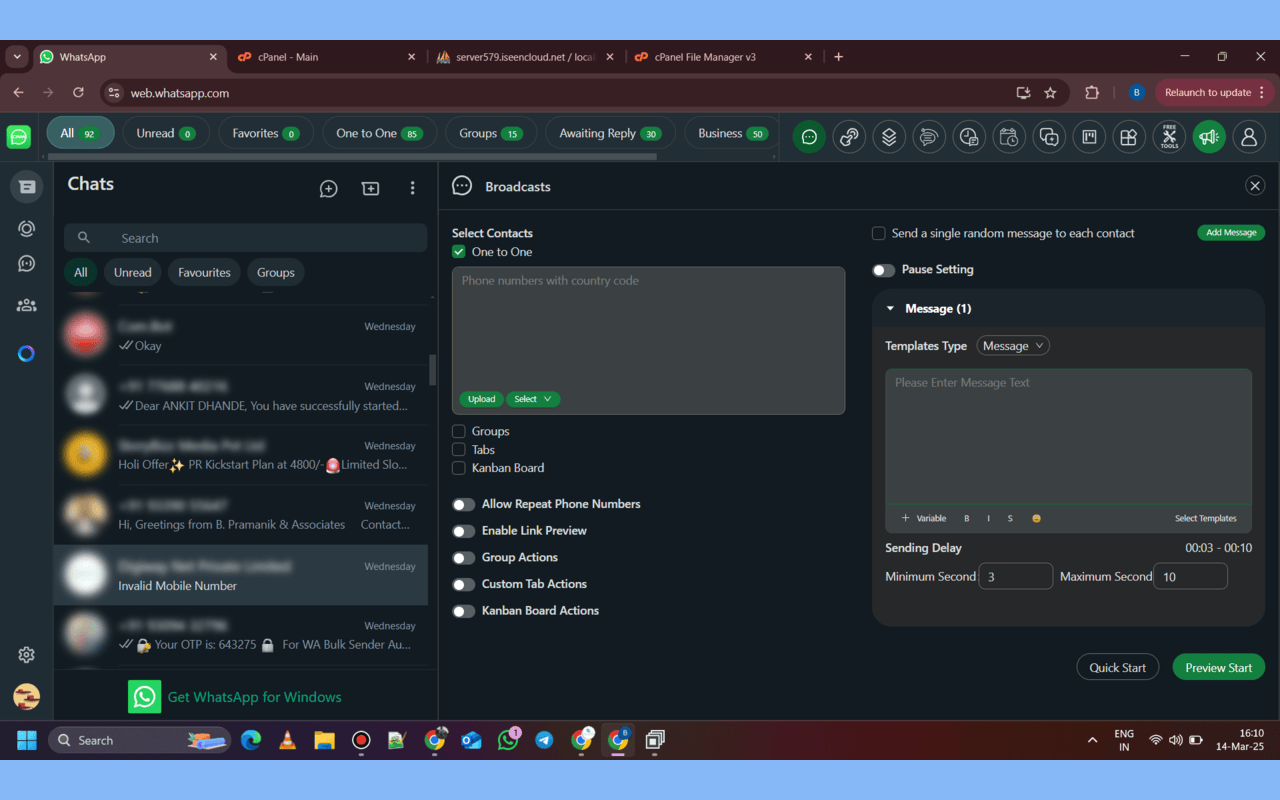Viewport: 1280px width, 800px height.
Task: Enable the Pause Setting toggle
Action: (883, 270)
